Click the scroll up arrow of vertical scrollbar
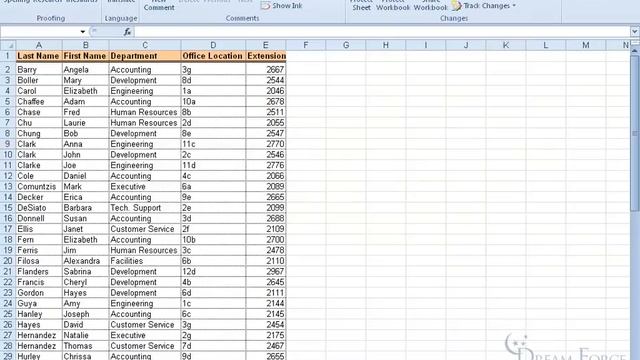This screenshot has width=640, height=360. [x=635, y=50]
